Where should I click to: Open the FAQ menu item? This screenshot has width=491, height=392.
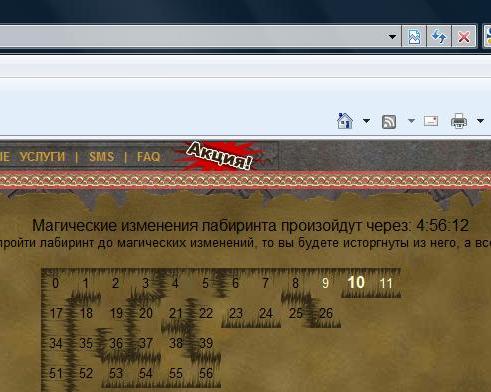(149, 157)
